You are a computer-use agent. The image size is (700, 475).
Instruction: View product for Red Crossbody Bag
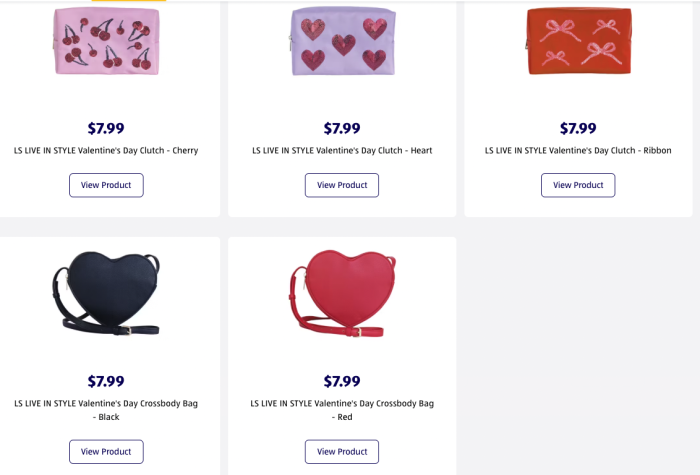click(342, 452)
